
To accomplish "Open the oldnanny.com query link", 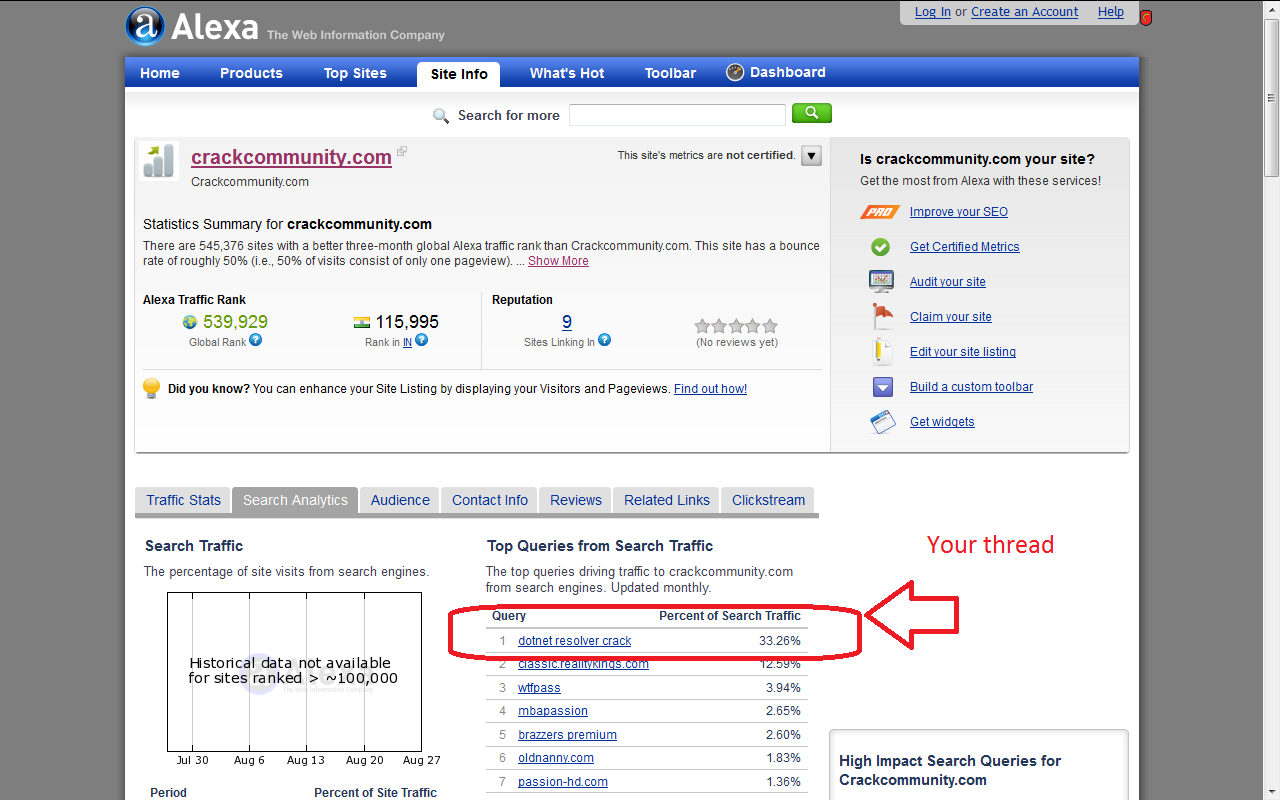I will tap(556, 758).
